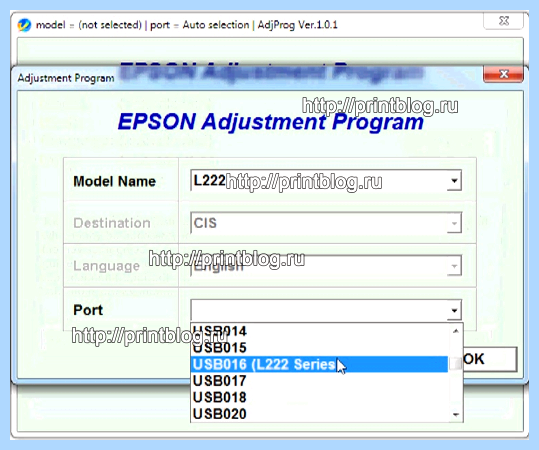The height and width of the screenshot is (450, 539).
Task: Select USB017 in the port list
Action: click(319, 381)
